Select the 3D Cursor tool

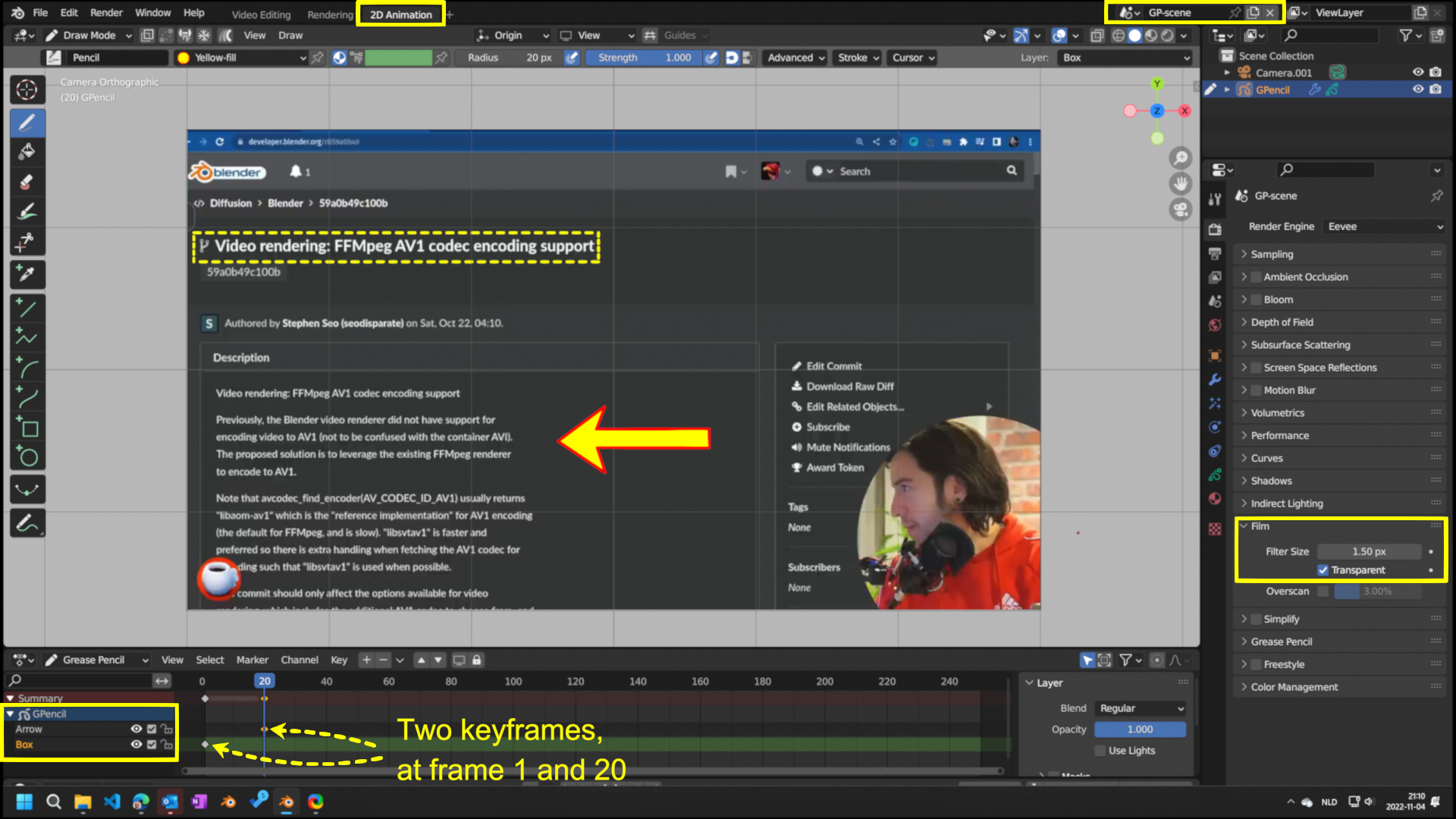pyautogui.click(x=27, y=89)
